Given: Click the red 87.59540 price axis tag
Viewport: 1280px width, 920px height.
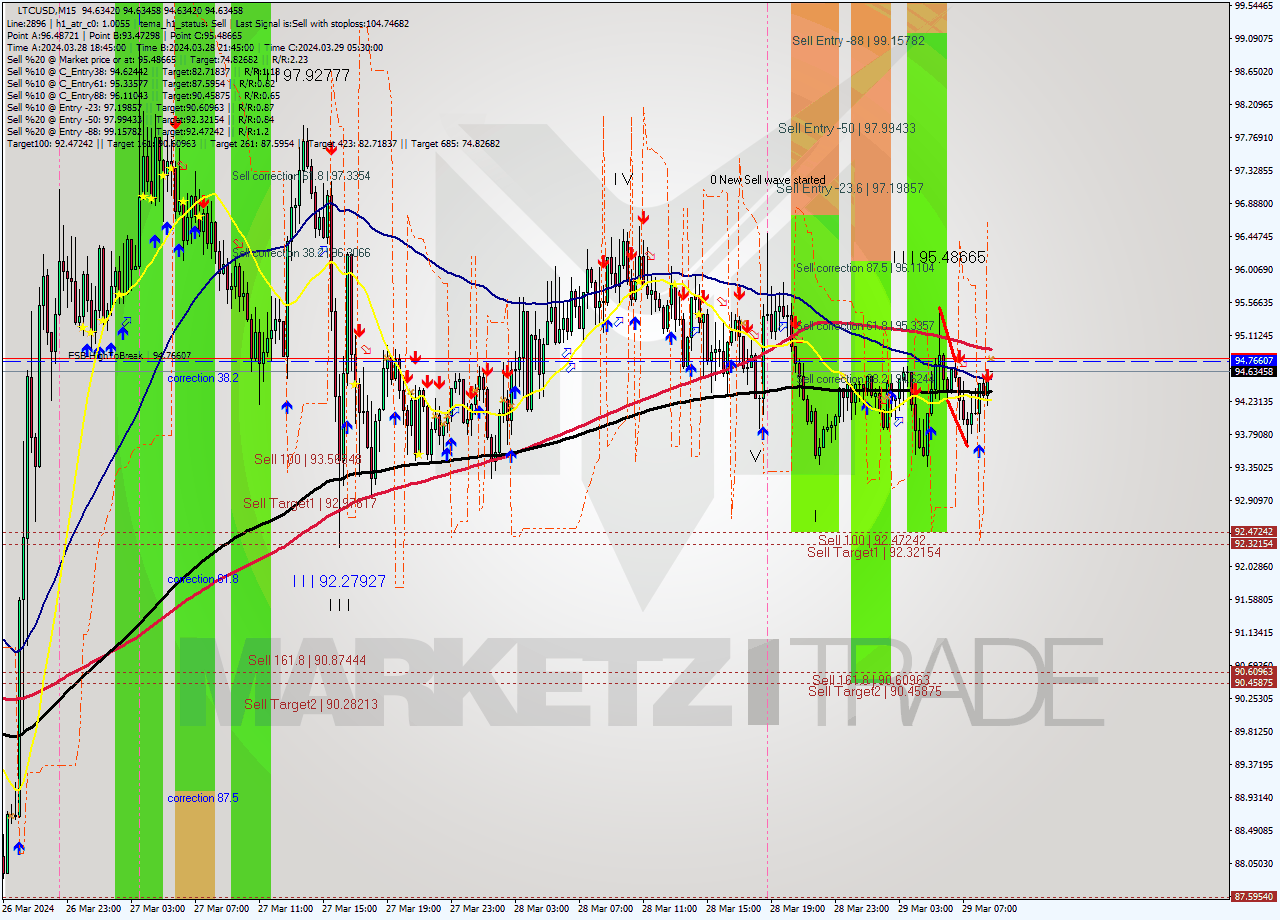Looking at the screenshot, I should [1254, 897].
